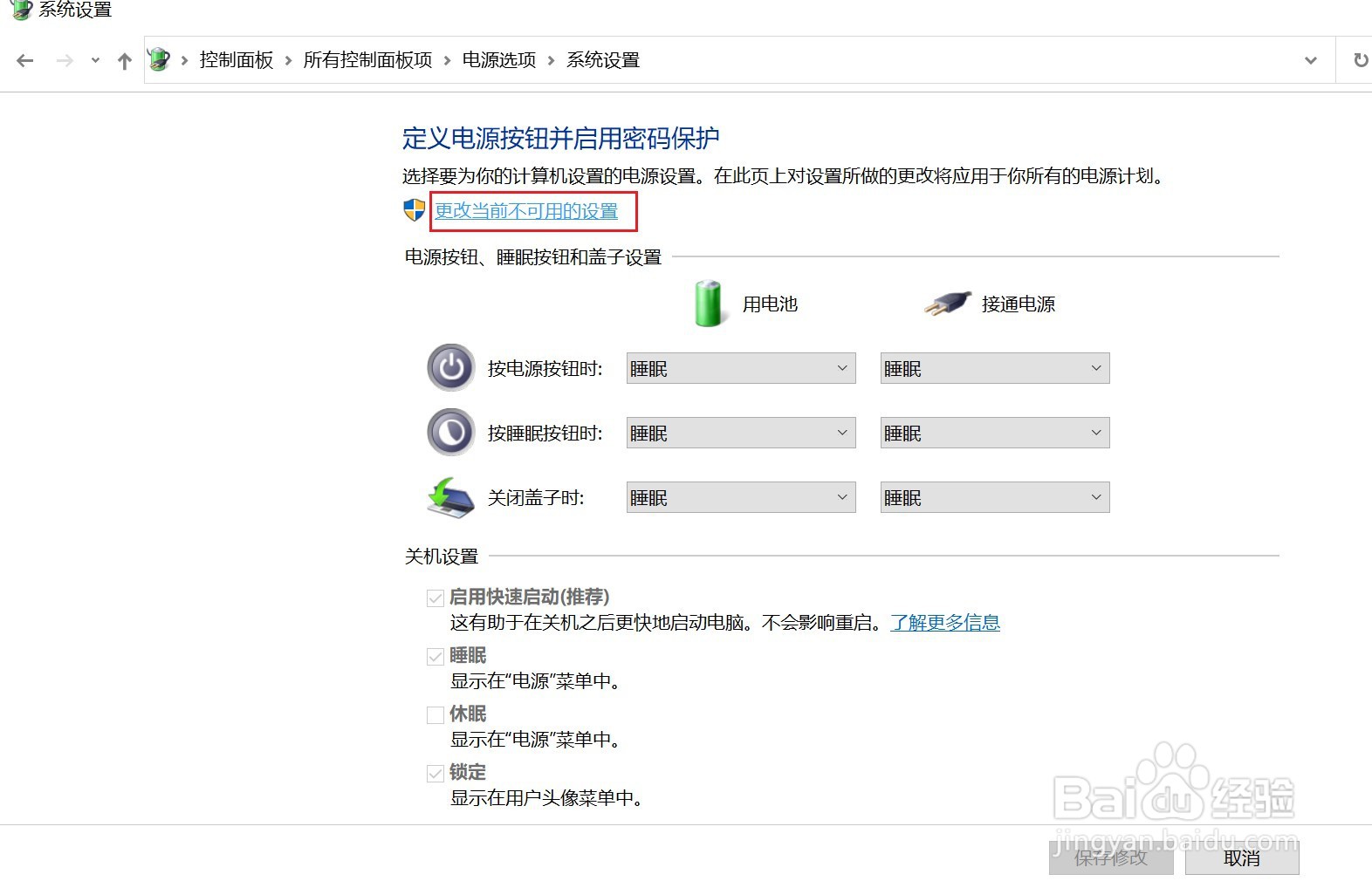Image resolution: width=1372 pixels, height=888 pixels.
Task: Open recent locations dropdown chevron
Action: 95,60
